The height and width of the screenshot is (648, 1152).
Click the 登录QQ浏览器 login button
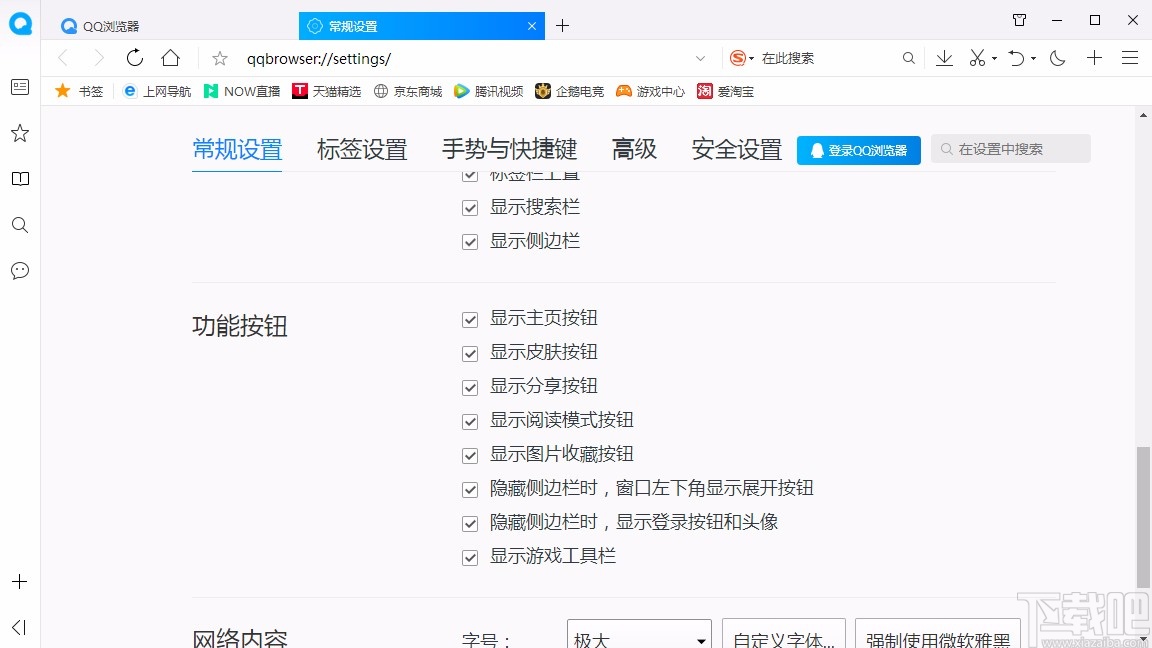[858, 150]
